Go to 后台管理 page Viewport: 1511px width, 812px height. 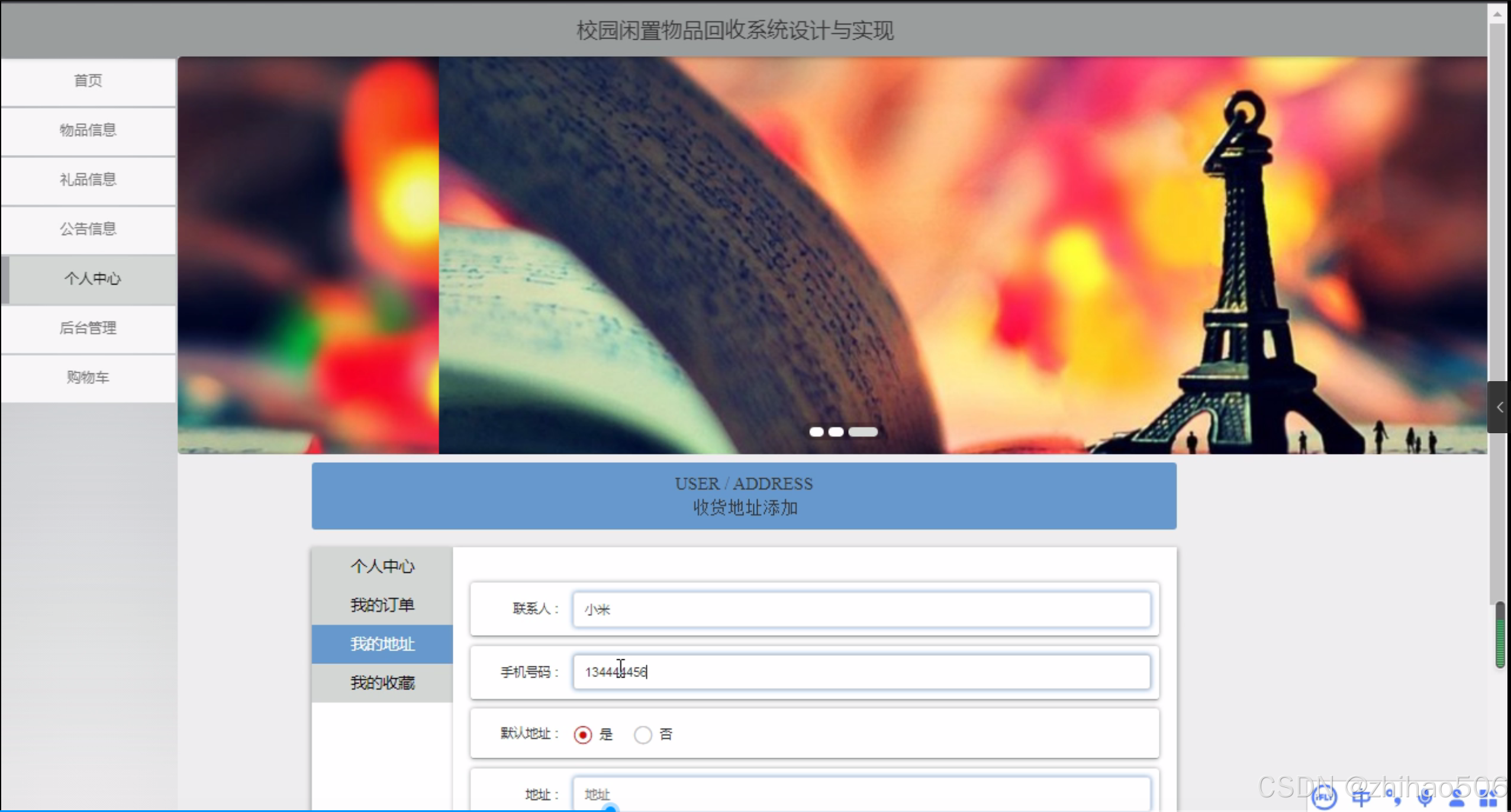(88, 328)
